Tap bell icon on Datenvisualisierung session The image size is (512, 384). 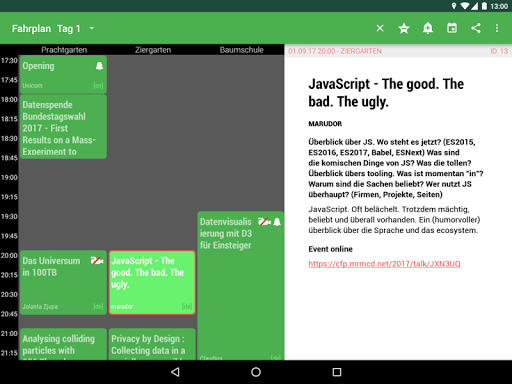[x=277, y=222]
